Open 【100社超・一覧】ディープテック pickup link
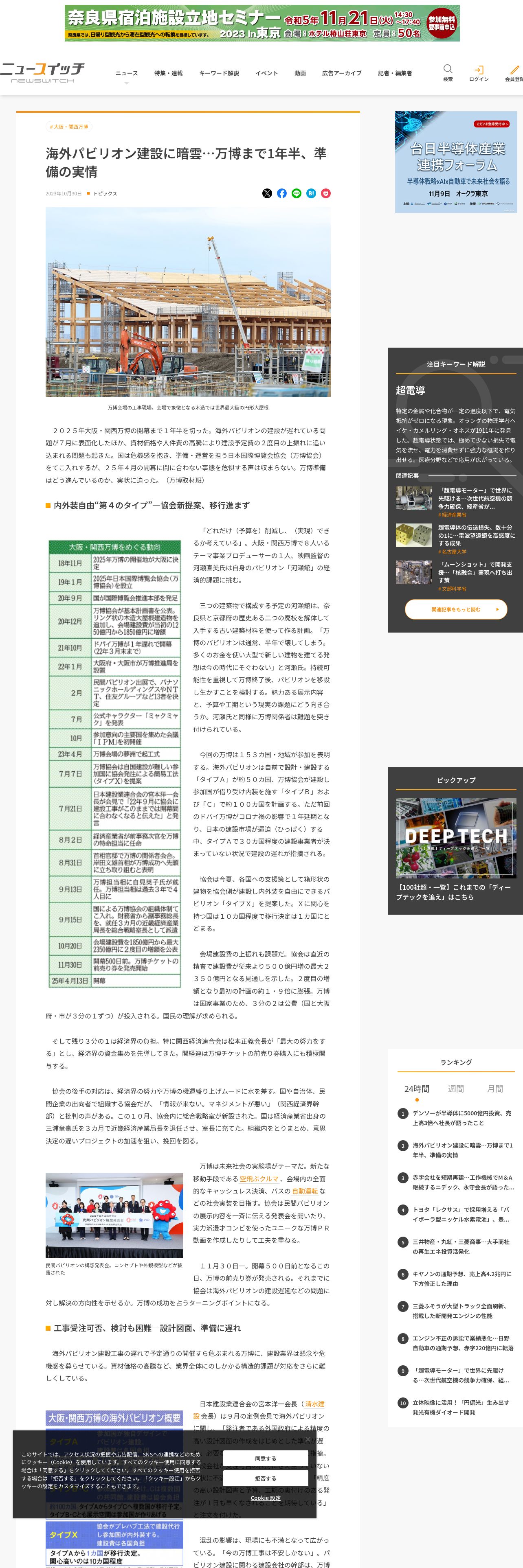 (454, 892)
